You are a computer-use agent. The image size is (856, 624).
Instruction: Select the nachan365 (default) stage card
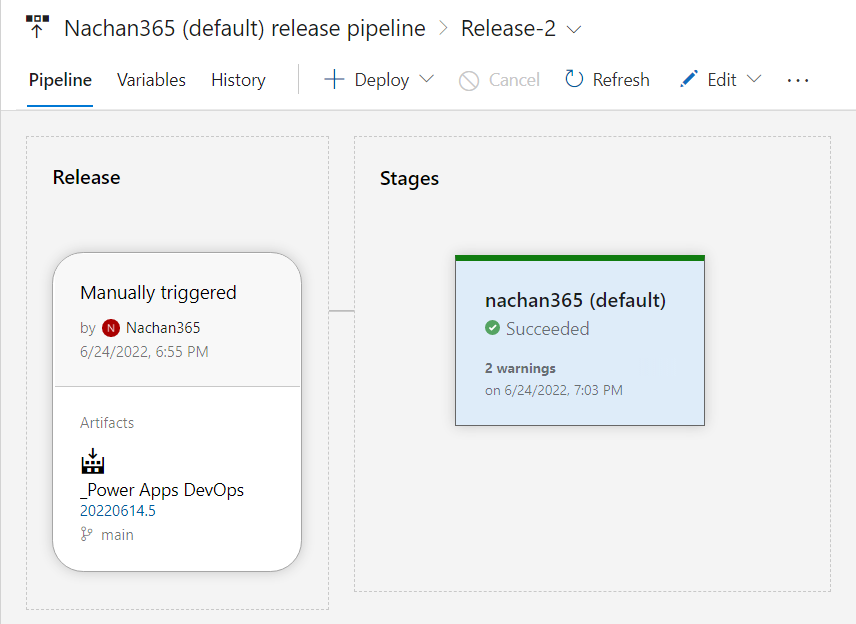[579, 342]
